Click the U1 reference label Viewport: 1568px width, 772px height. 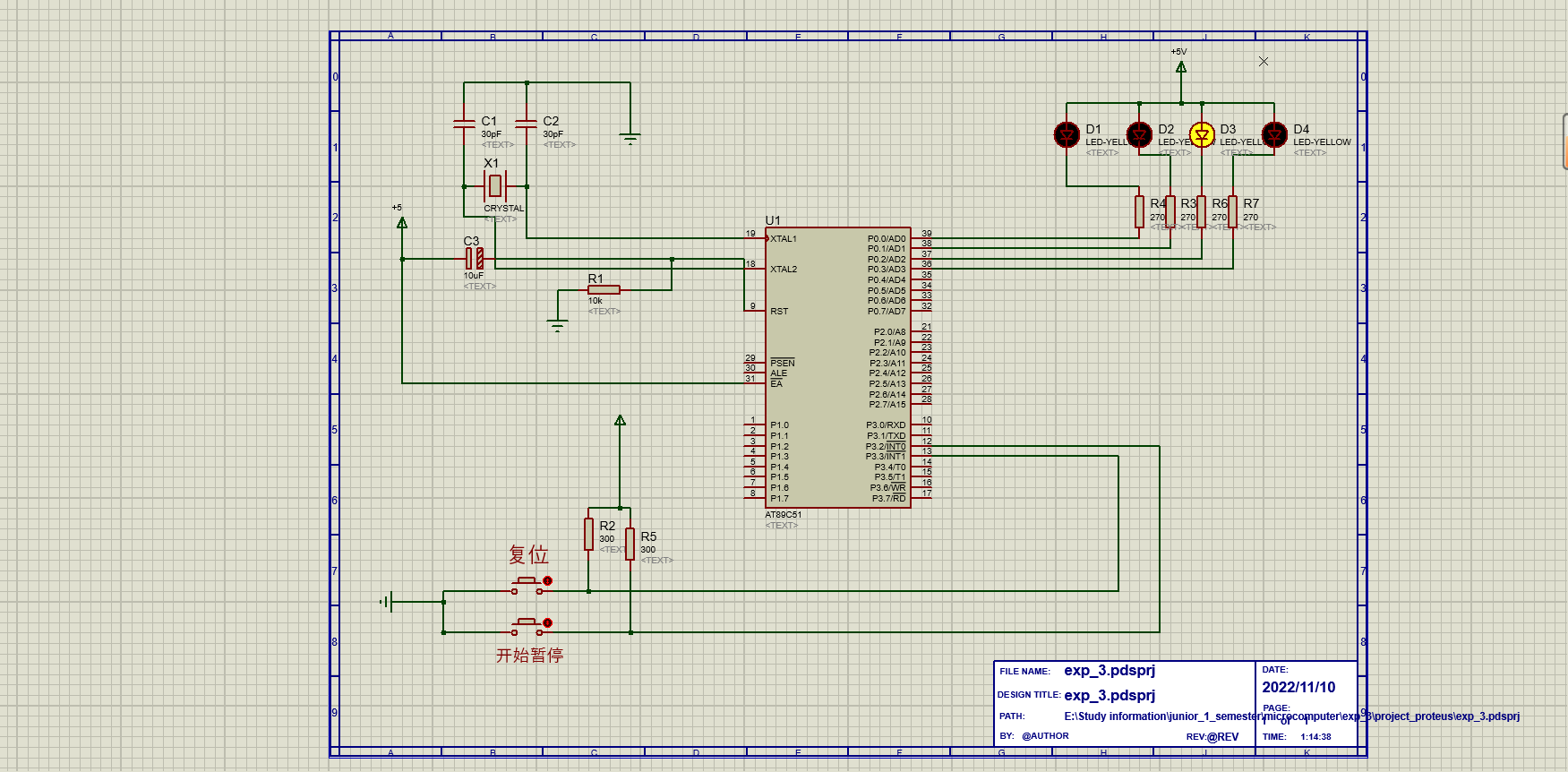click(773, 220)
